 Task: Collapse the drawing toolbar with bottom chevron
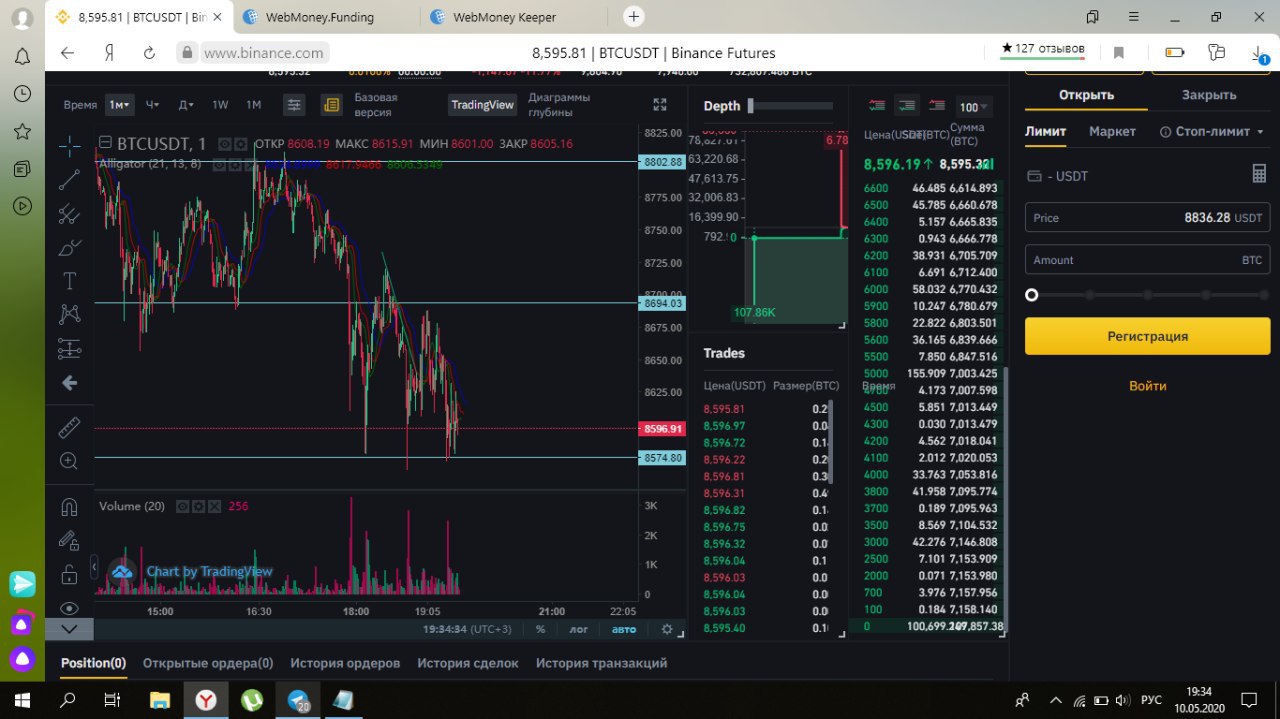[x=69, y=629]
